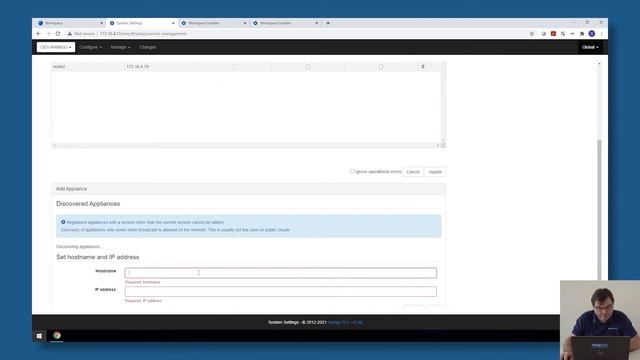Switch to Workspace Installer tab beside new-tab button
640x360 pixels.
click(285, 23)
